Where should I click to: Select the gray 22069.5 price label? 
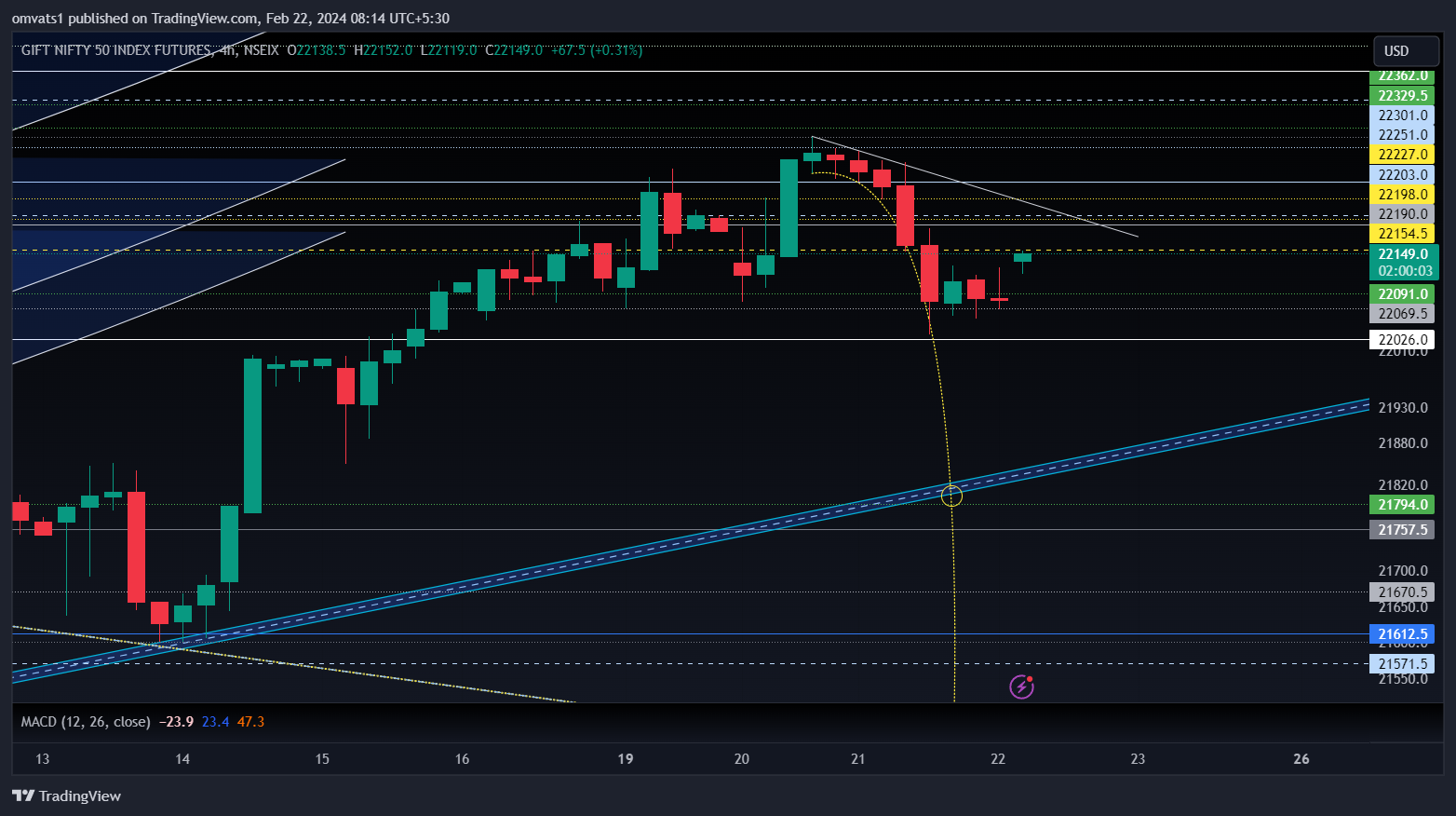(1402, 314)
